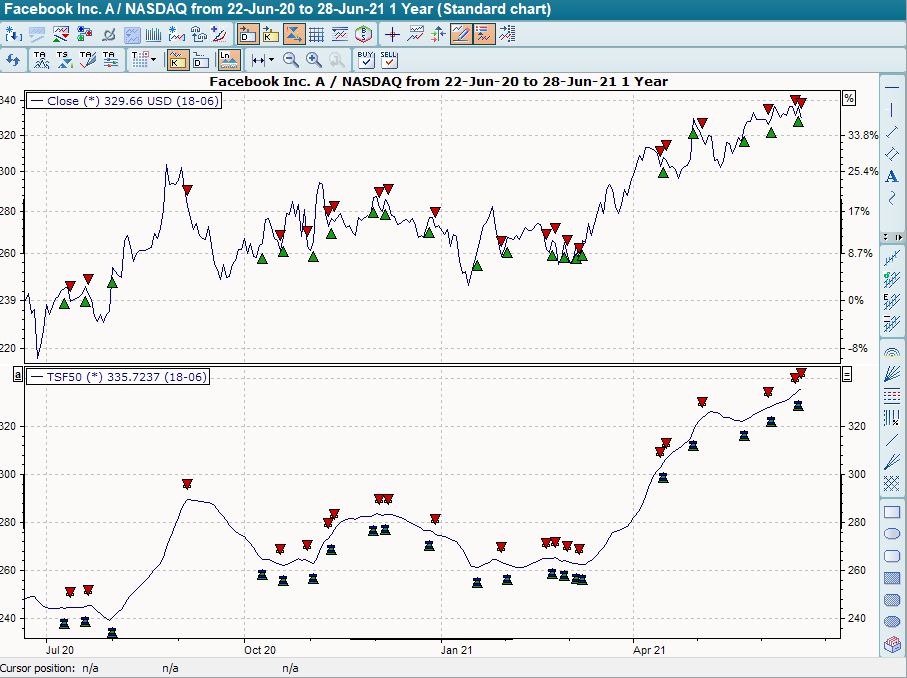The height and width of the screenshot is (678, 907).
Task: Open the Ln logarithmic scale tool
Action: pos(227,59)
